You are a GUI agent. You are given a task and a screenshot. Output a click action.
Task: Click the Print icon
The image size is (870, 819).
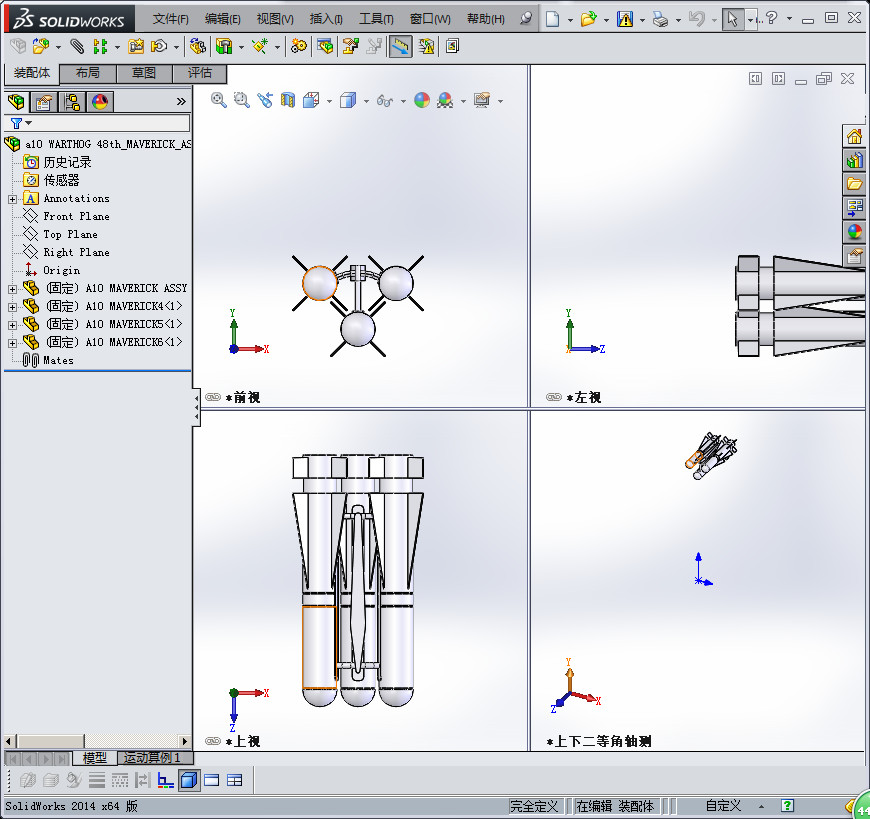tap(660, 19)
